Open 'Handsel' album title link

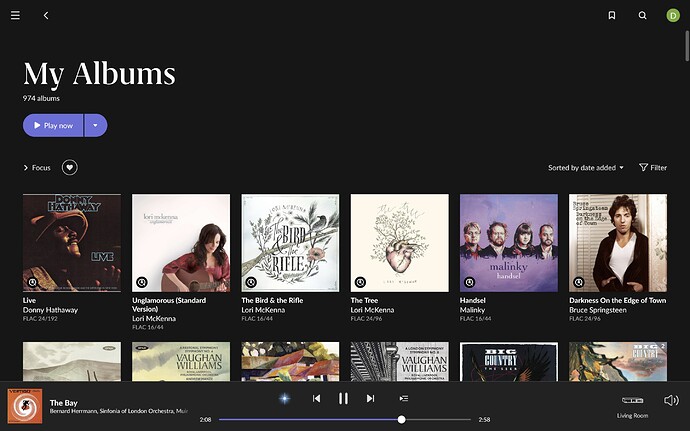tap(473, 300)
